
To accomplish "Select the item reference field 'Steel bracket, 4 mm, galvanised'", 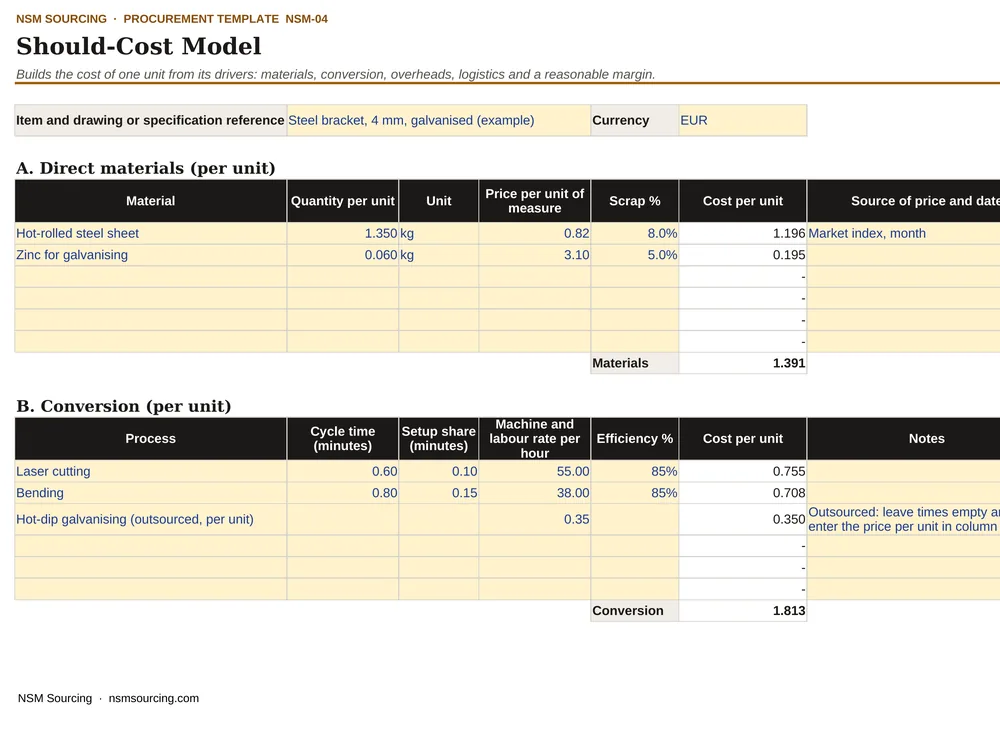I will (439, 121).
